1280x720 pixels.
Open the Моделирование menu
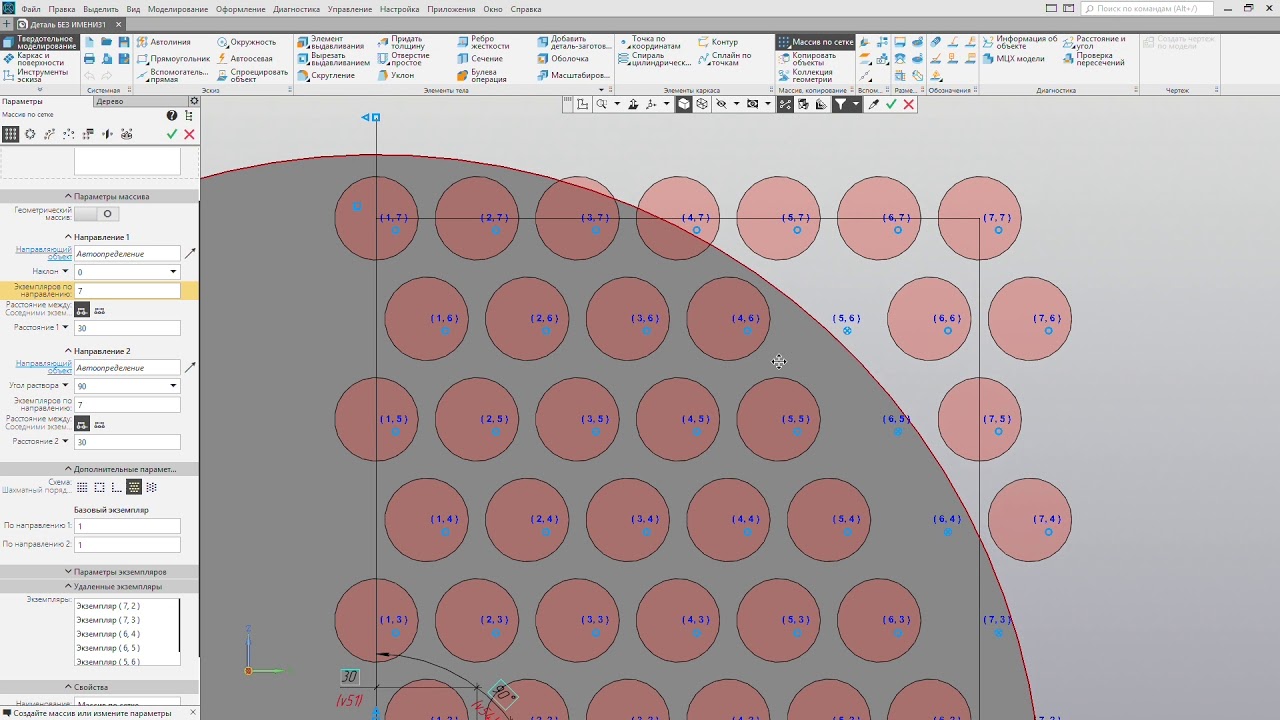177,9
